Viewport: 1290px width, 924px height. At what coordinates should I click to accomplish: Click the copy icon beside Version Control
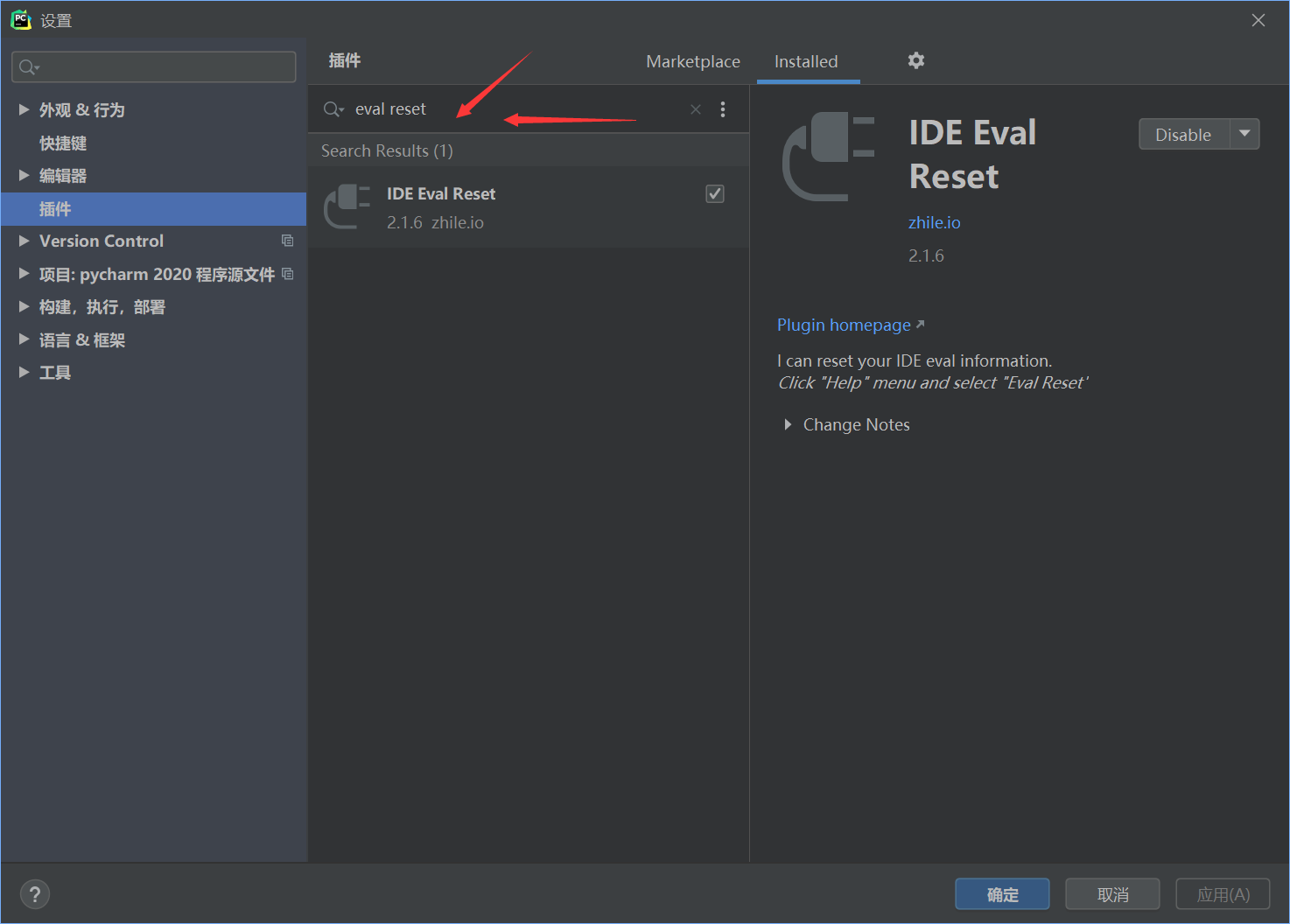[287, 241]
